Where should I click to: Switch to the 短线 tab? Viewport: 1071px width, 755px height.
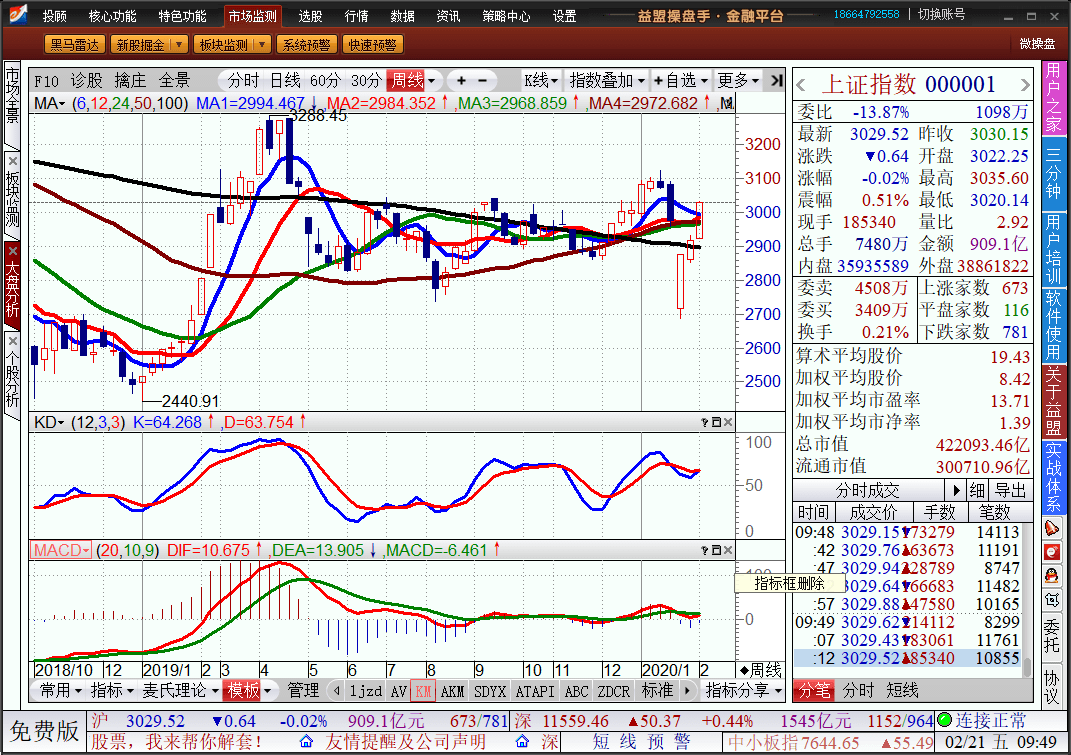pos(902,691)
